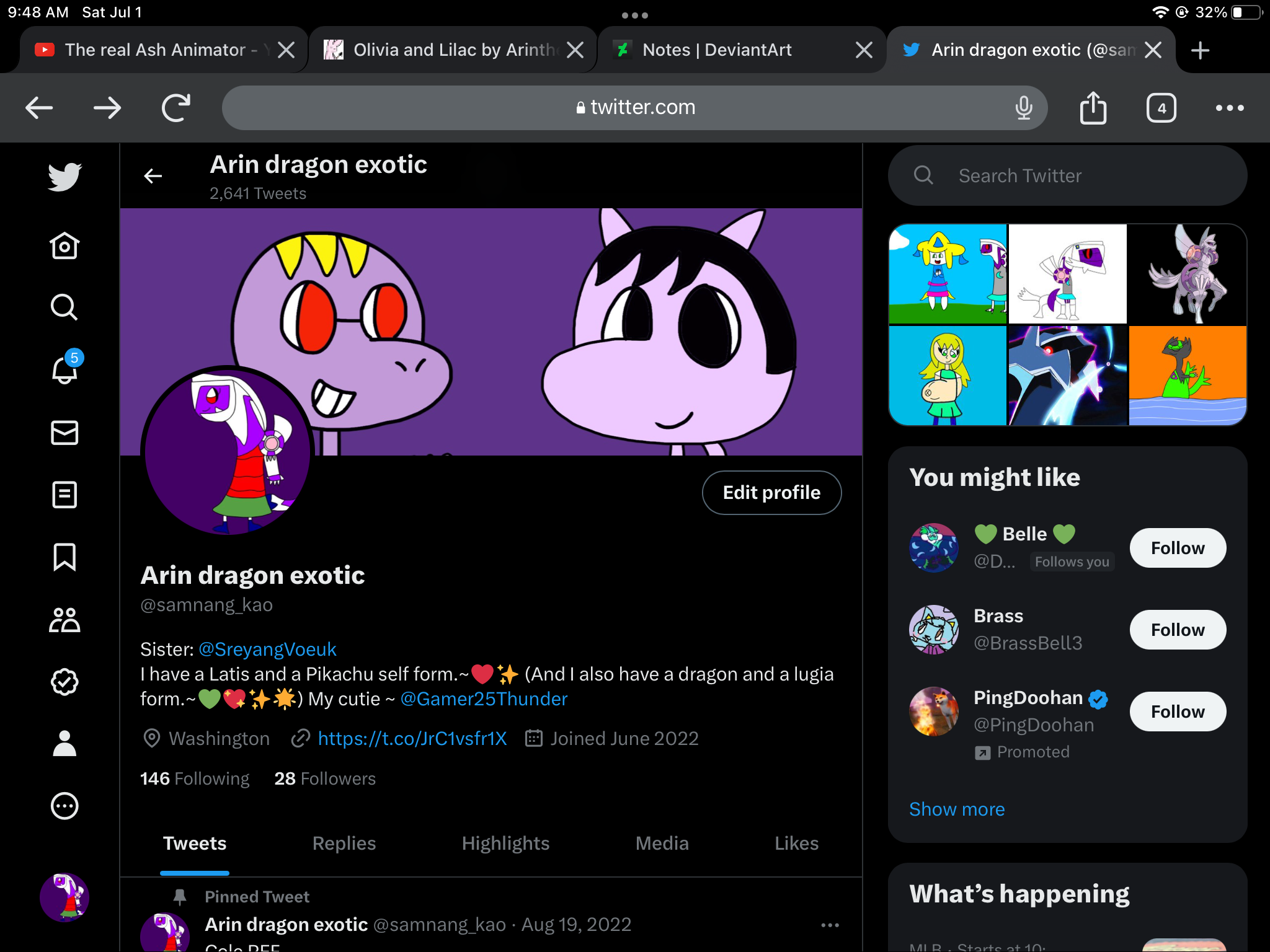Switch to the Likes tab
The height and width of the screenshot is (952, 1270).
[x=796, y=843]
